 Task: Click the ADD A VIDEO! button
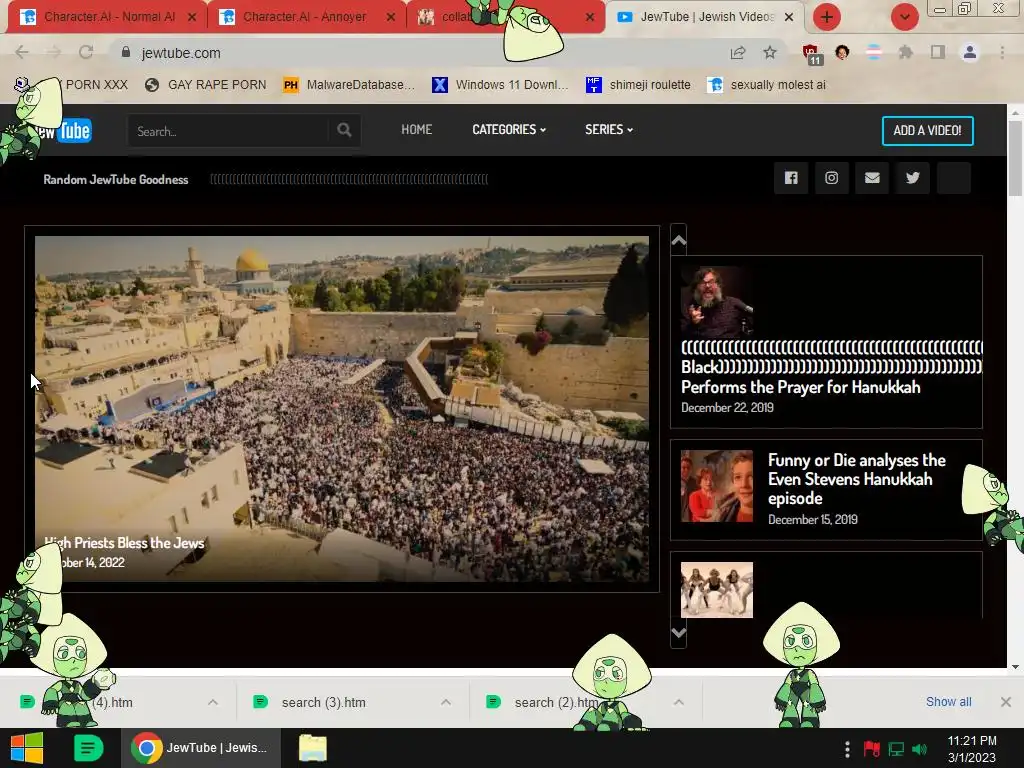(927, 131)
